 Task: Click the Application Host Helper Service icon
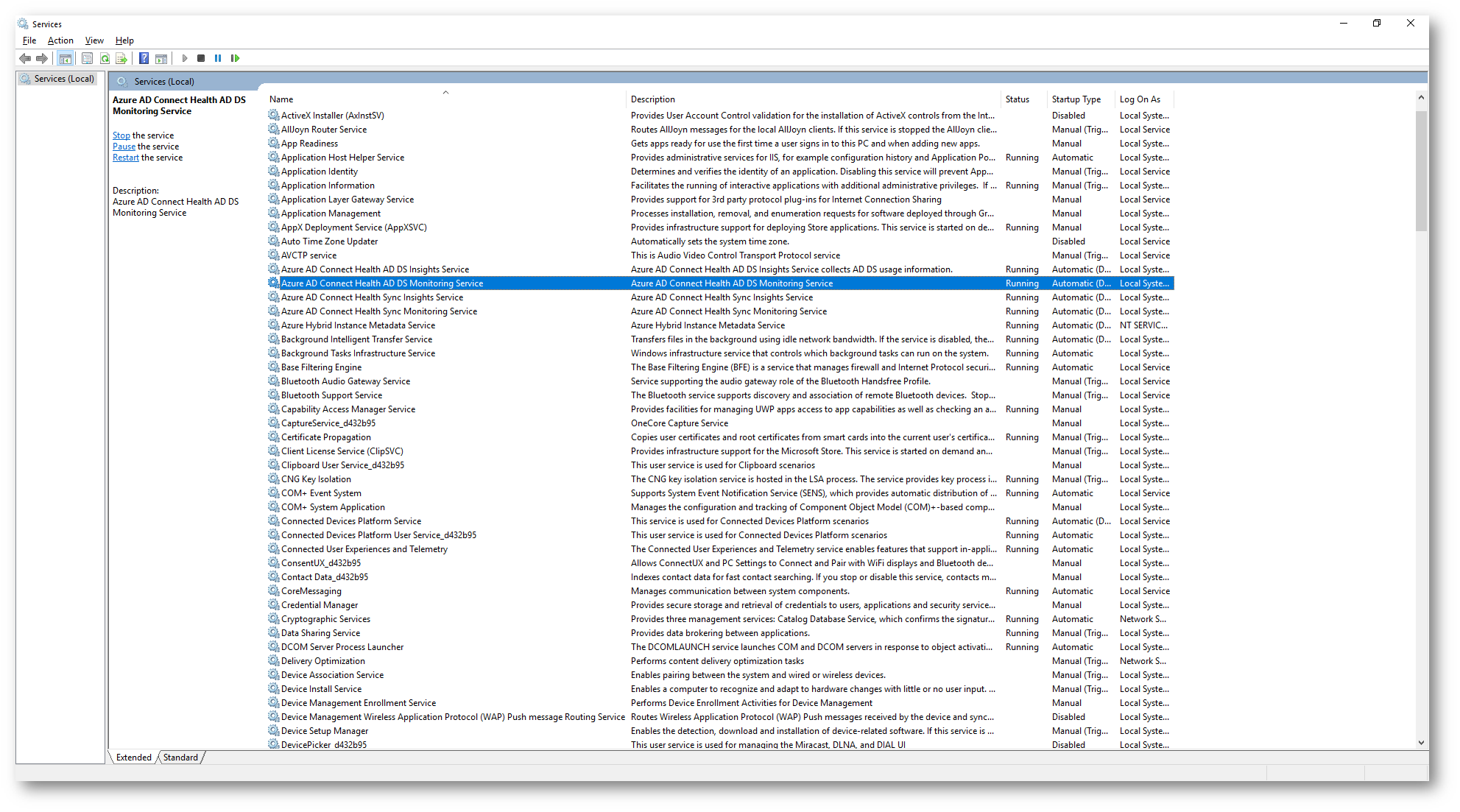tap(273, 158)
